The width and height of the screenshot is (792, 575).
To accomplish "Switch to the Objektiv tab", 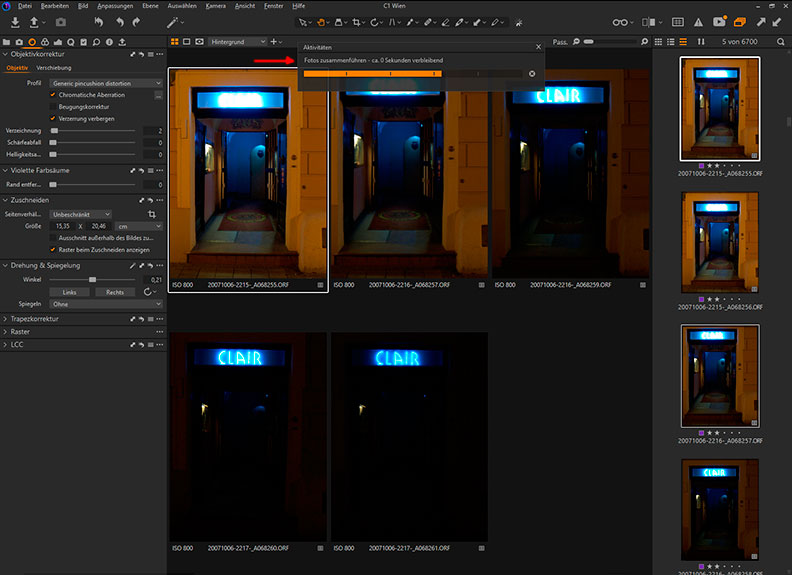I will (x=17, y=68).
